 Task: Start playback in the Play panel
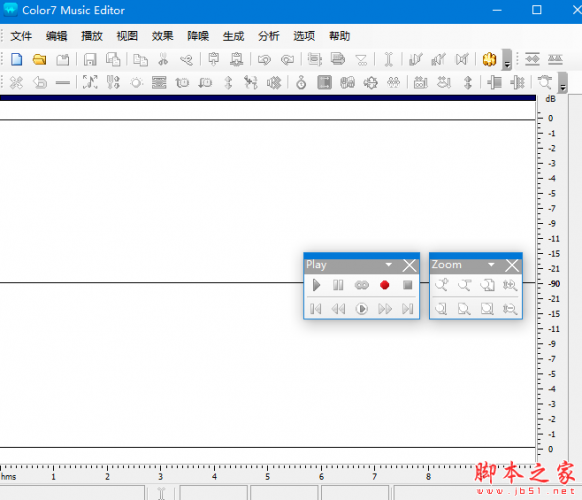(x=316, y=285)
